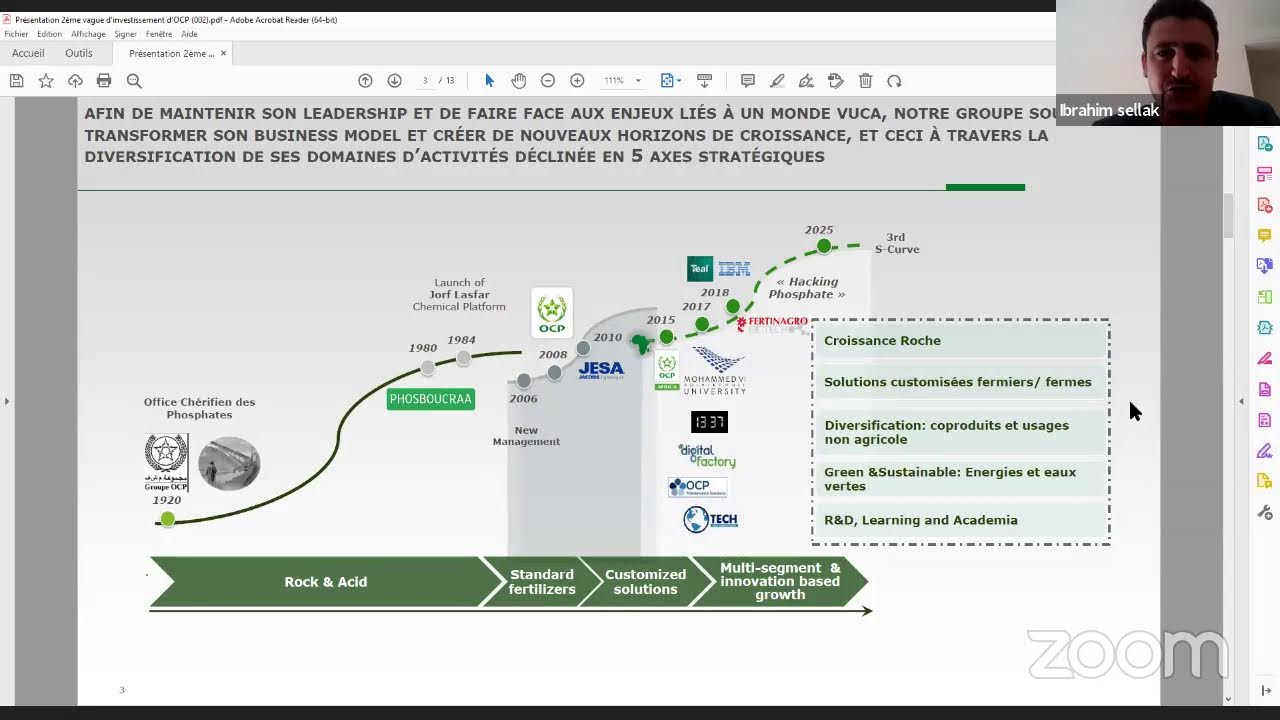Click the scroll down arrow of document

pyautogui.click(x=1228, y=699)
